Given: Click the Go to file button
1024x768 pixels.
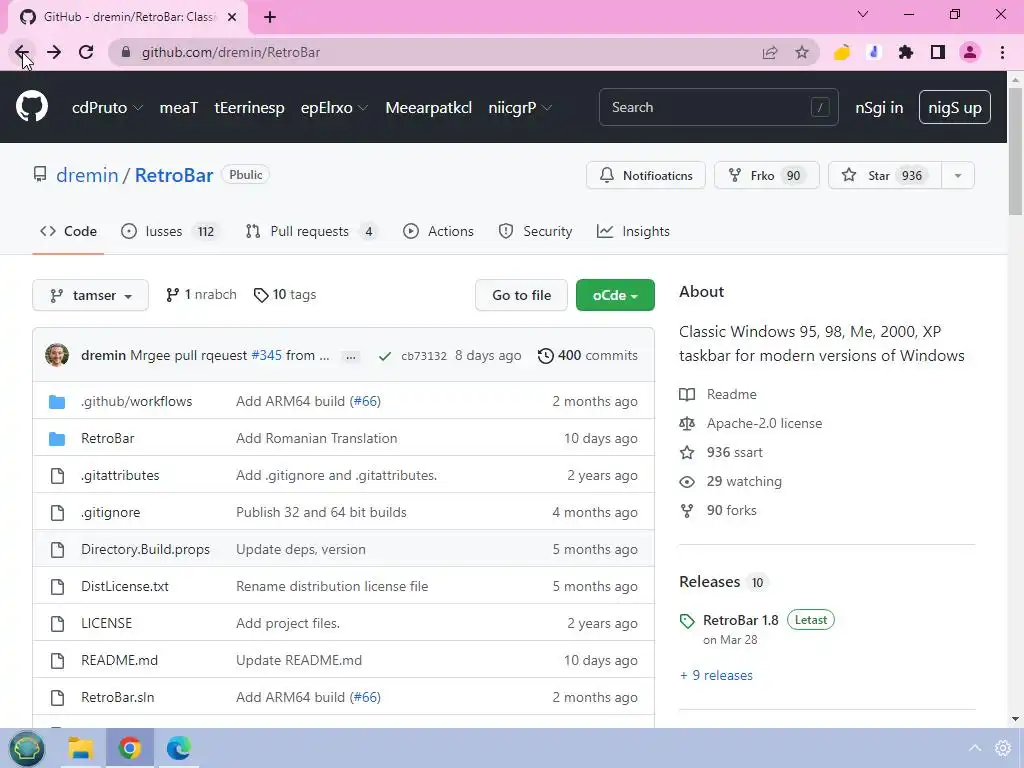Looking at the screenshot, I should coord(521,295).
